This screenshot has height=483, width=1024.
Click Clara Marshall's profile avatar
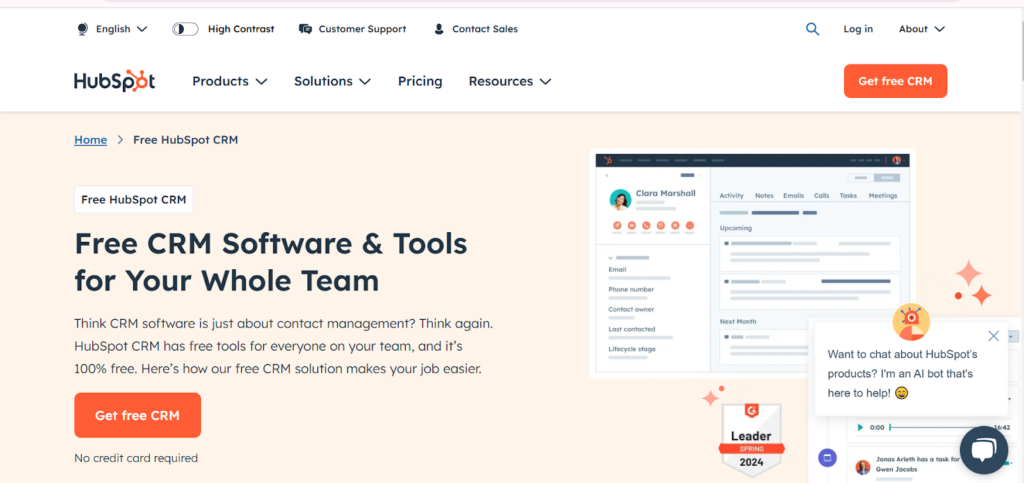click(620, 200)
